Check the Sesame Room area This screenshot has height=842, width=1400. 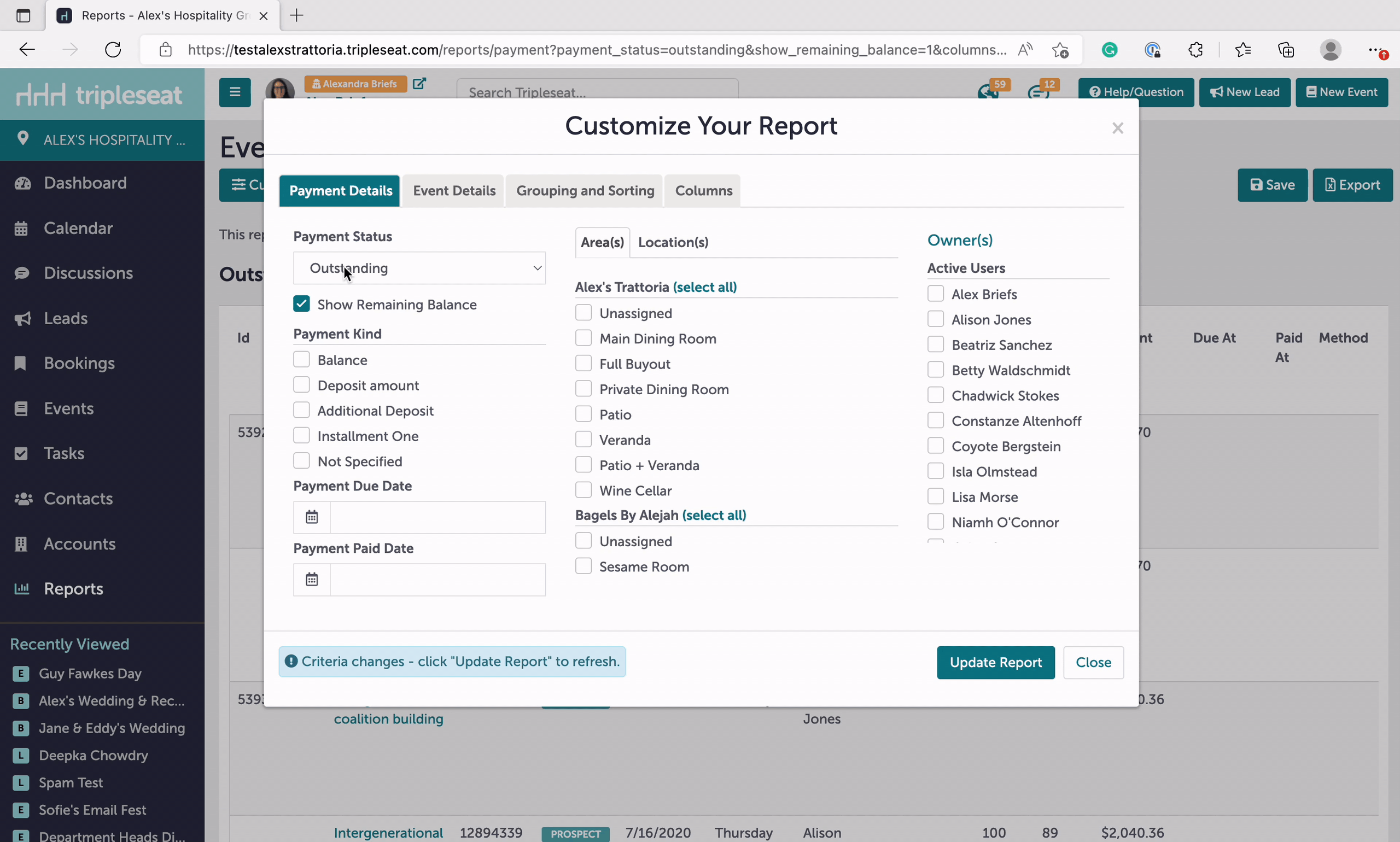[x=584, y=566]
